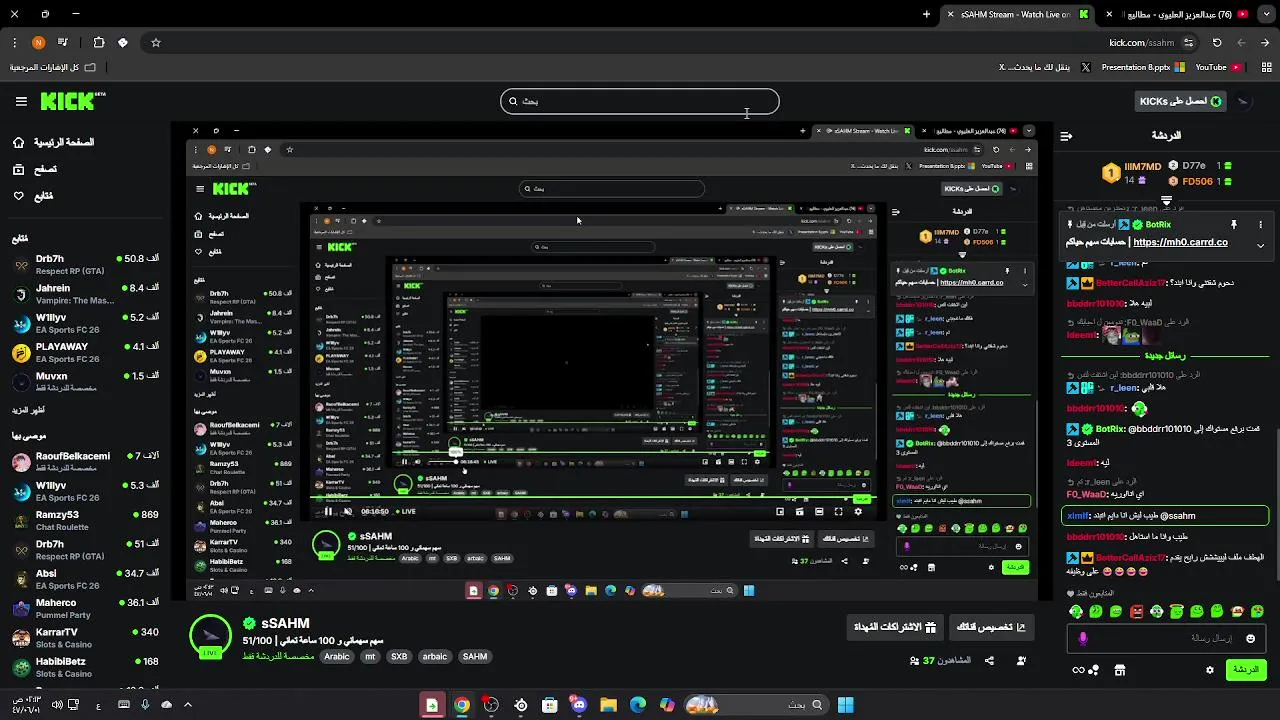Reload the page
The width and height of the screenshot is (1280, 720).
pos(1217,43)
